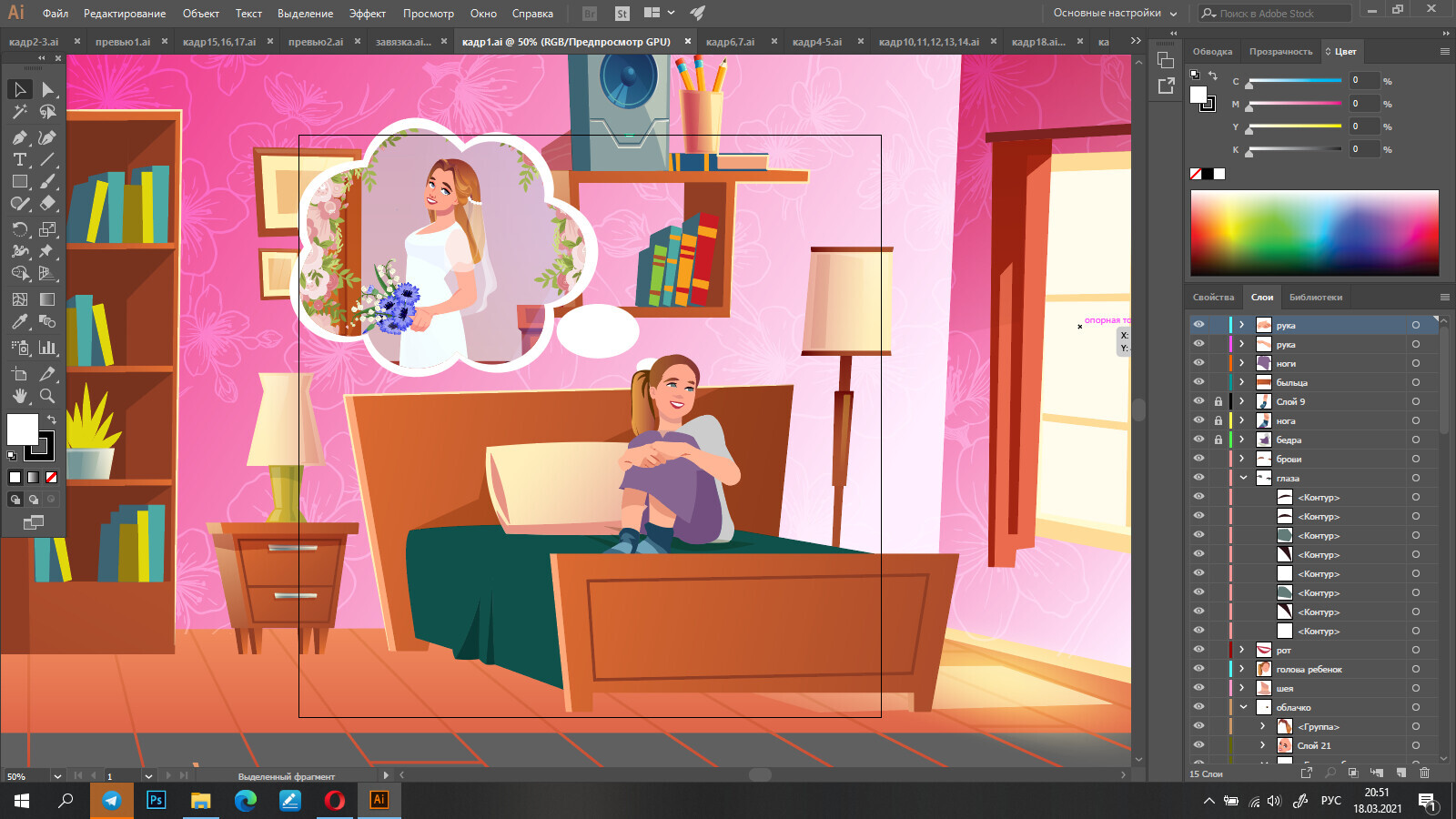
Task: Open the Окно menu
Action: (x=483, y=13)
